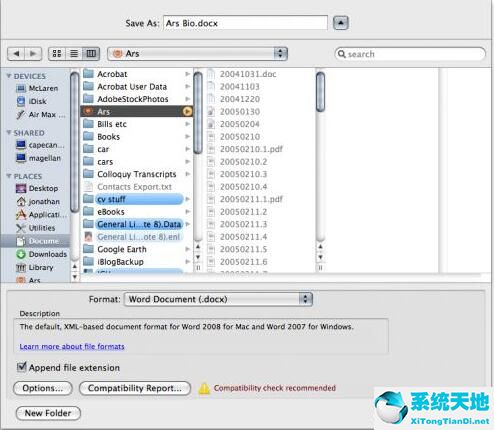Image resolution: width=494 pixels, height=430 pixels.
Task: Open jonathan home folder
Action: point(38,202)
